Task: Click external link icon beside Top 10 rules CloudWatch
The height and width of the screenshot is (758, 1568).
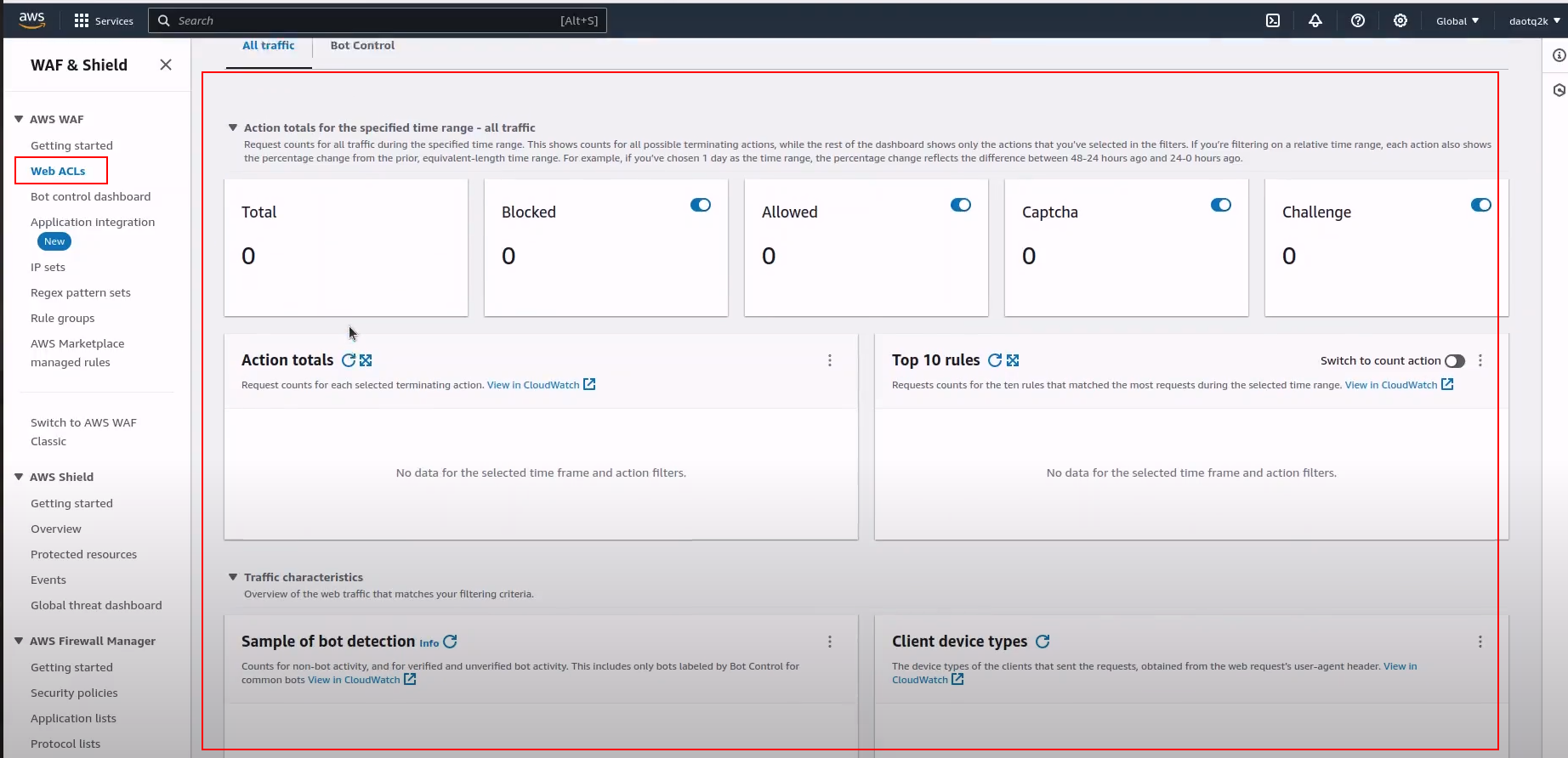Action: click(1447, 384)
